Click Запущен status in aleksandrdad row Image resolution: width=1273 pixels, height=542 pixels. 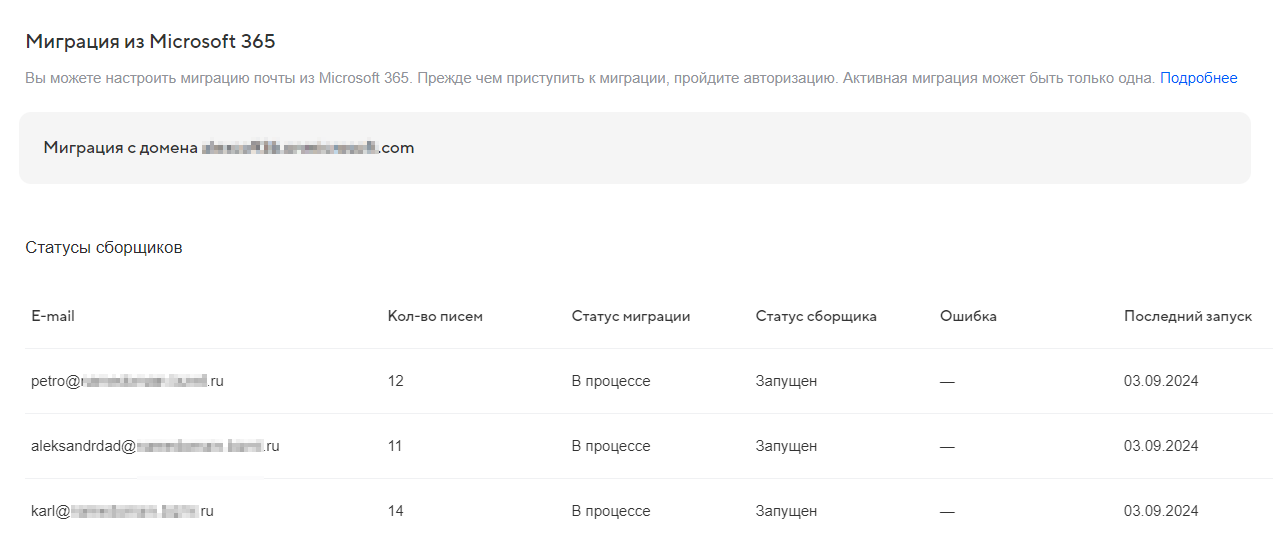pos(786,446)
